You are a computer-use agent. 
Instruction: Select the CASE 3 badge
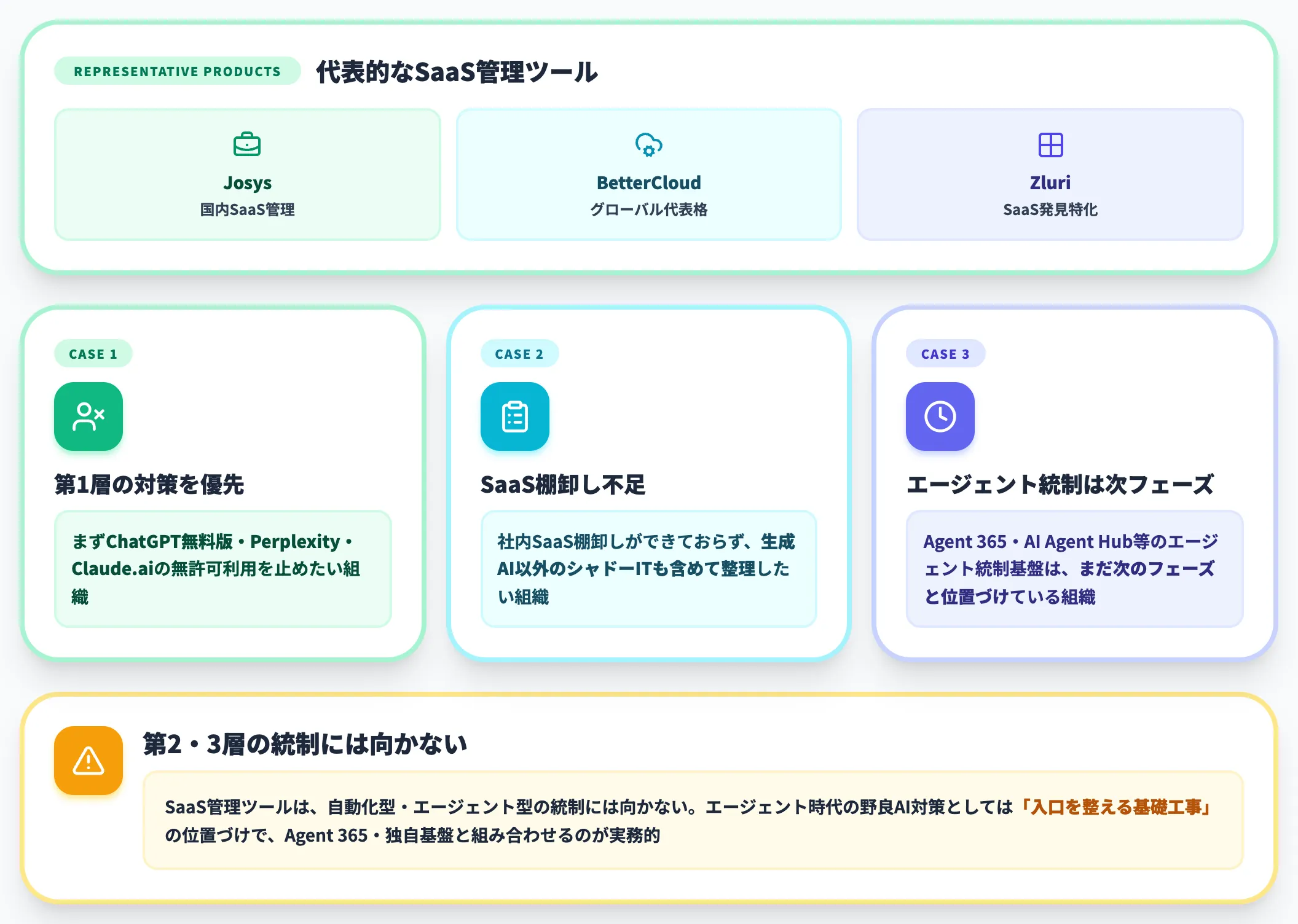tap(945, 354)
